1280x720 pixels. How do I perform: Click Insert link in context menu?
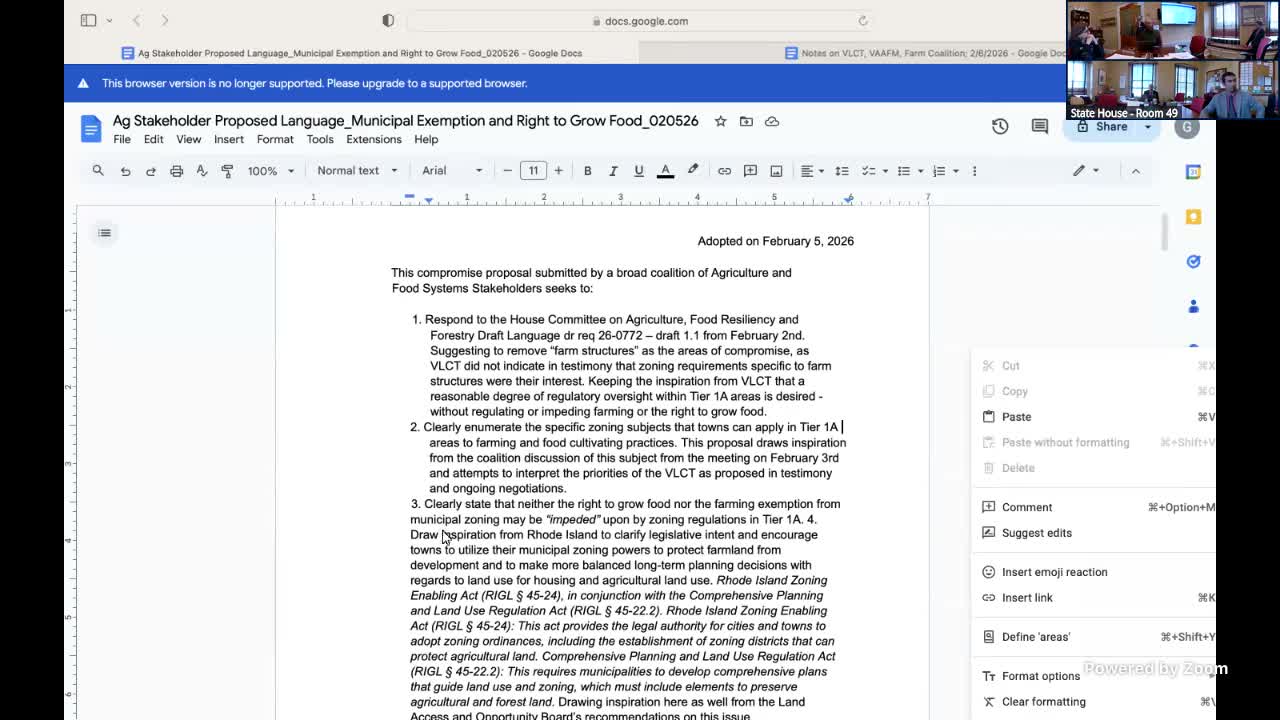pos(1027,598)
